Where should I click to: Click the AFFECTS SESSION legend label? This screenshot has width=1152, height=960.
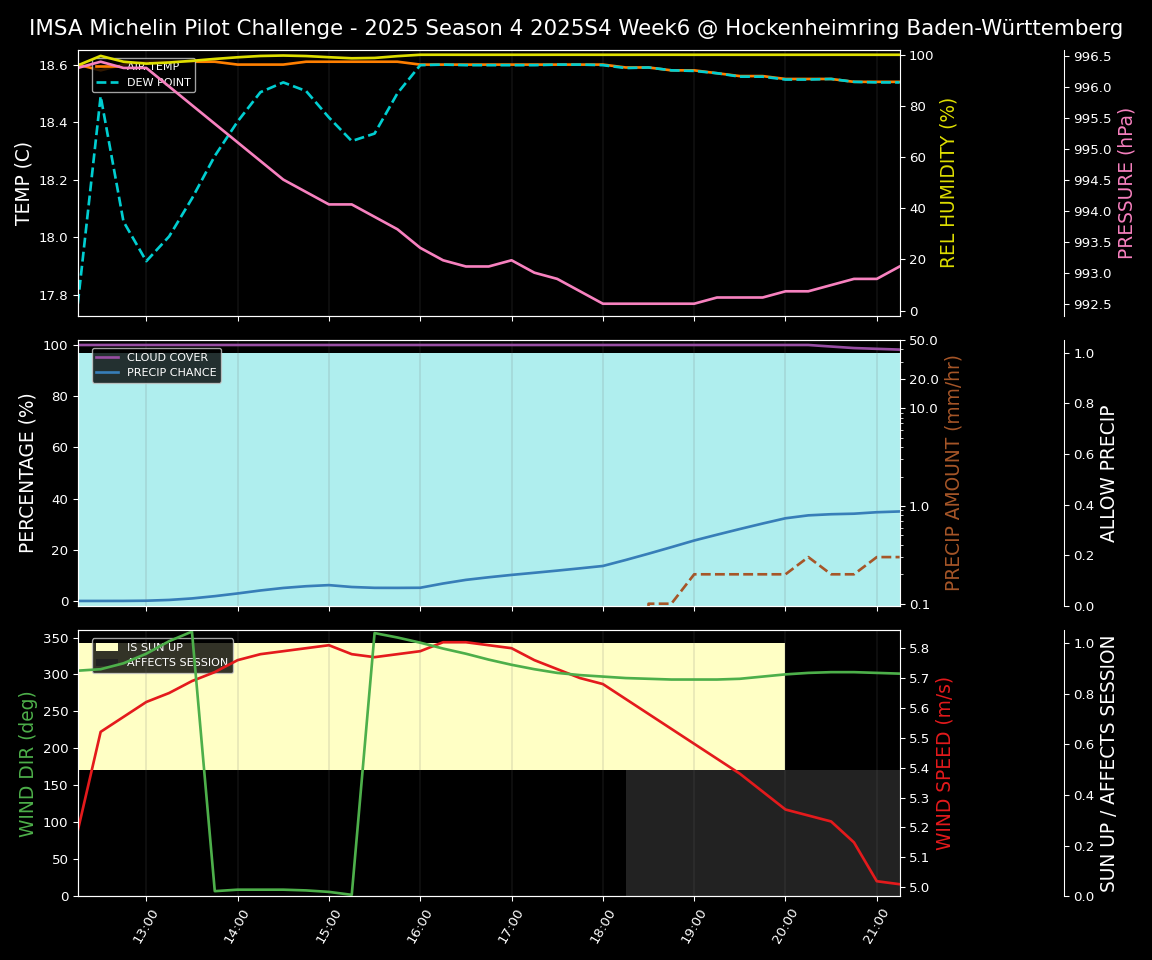coord(177,663)
